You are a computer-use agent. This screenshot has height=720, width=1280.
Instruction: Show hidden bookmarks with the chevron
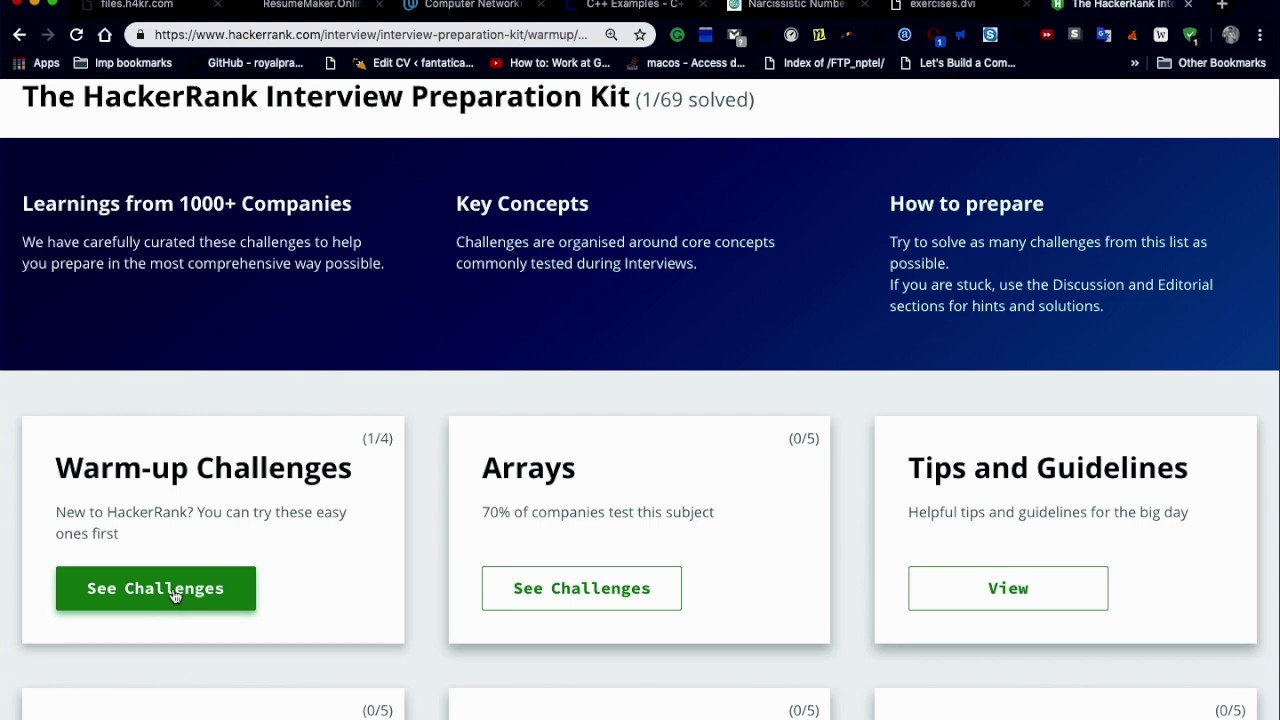pos(1135,63)
